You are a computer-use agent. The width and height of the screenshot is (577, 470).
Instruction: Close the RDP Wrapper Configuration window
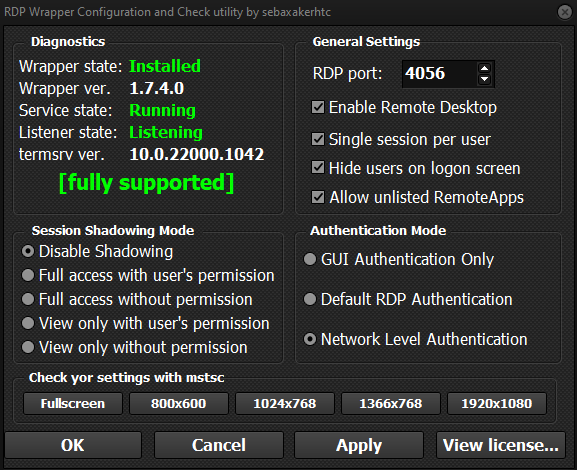coord(564,12)
